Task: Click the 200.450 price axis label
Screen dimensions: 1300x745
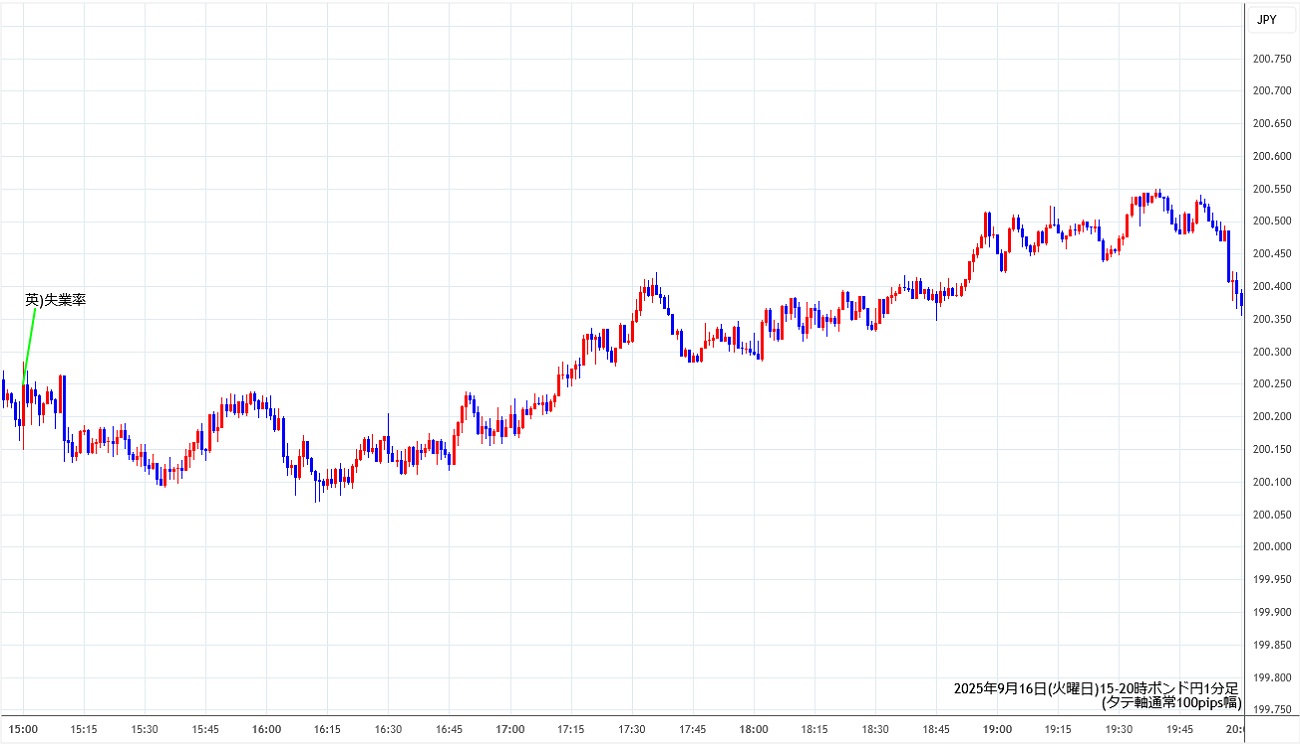Action: click(x=1271, y=254)
